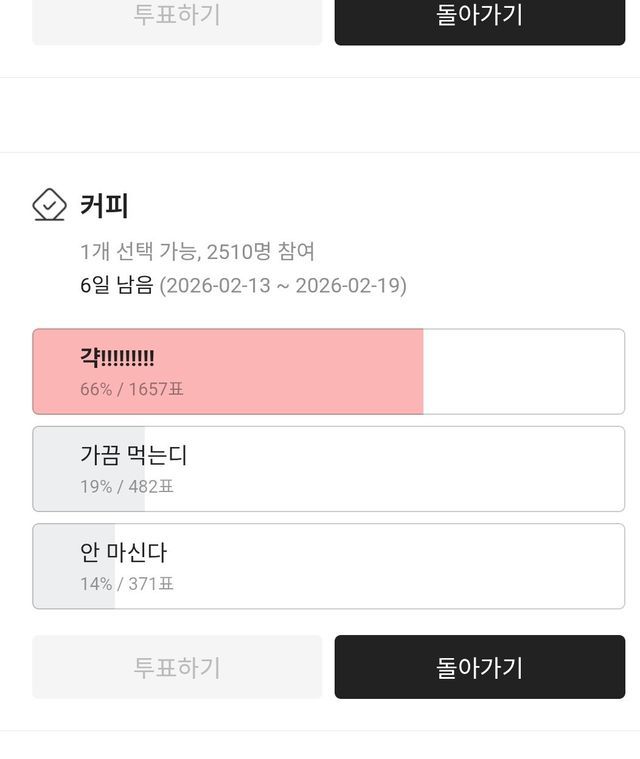Tap the bottom 돌아가기 button

(479, 667)
